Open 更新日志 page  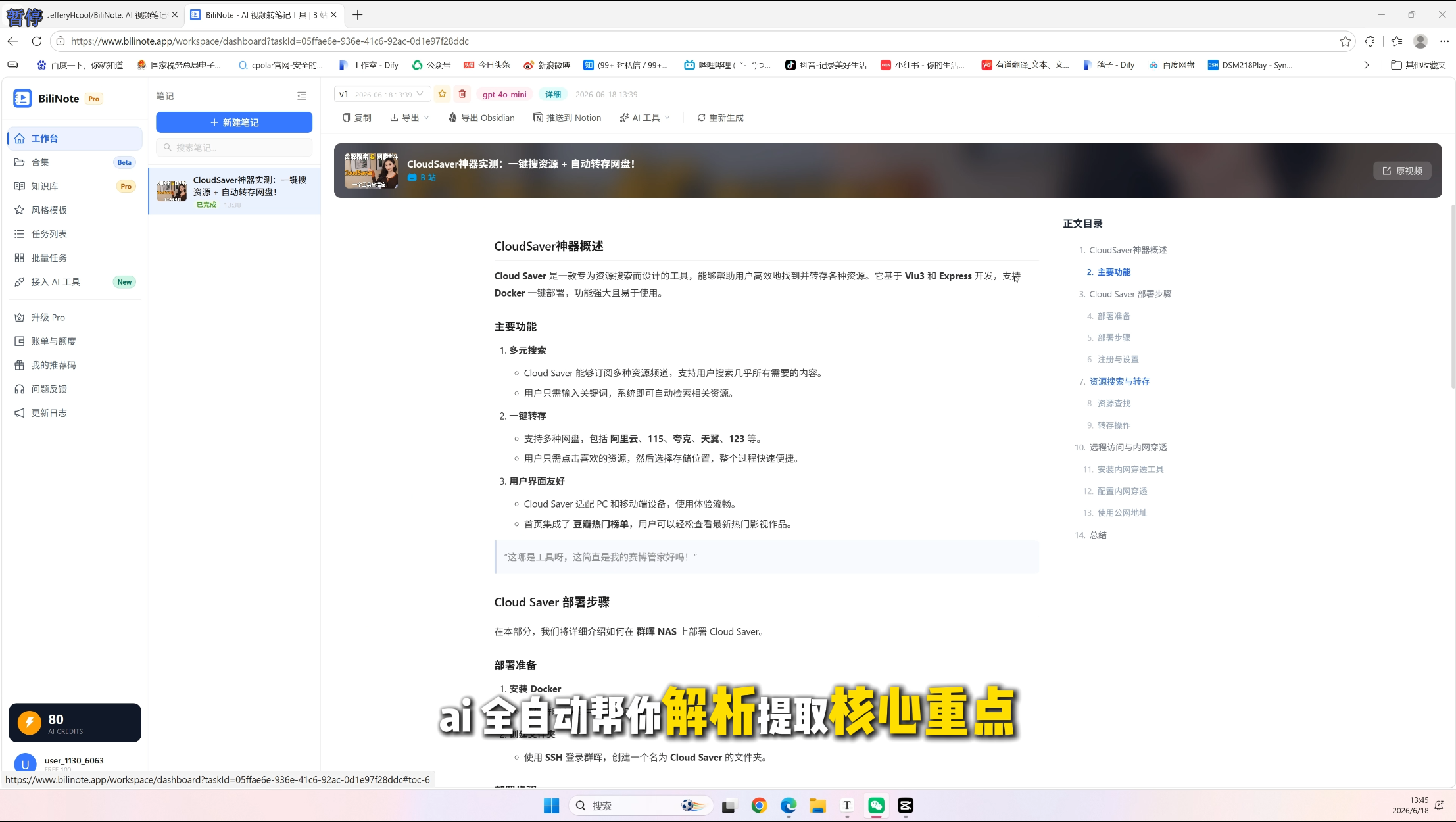pos(75,413)
